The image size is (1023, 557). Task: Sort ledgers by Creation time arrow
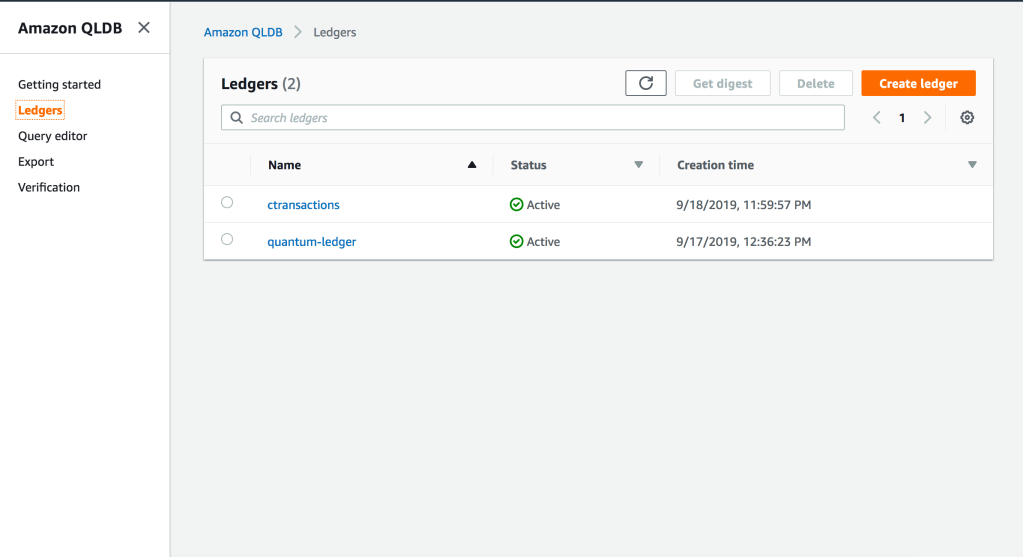tap(972, 165)
